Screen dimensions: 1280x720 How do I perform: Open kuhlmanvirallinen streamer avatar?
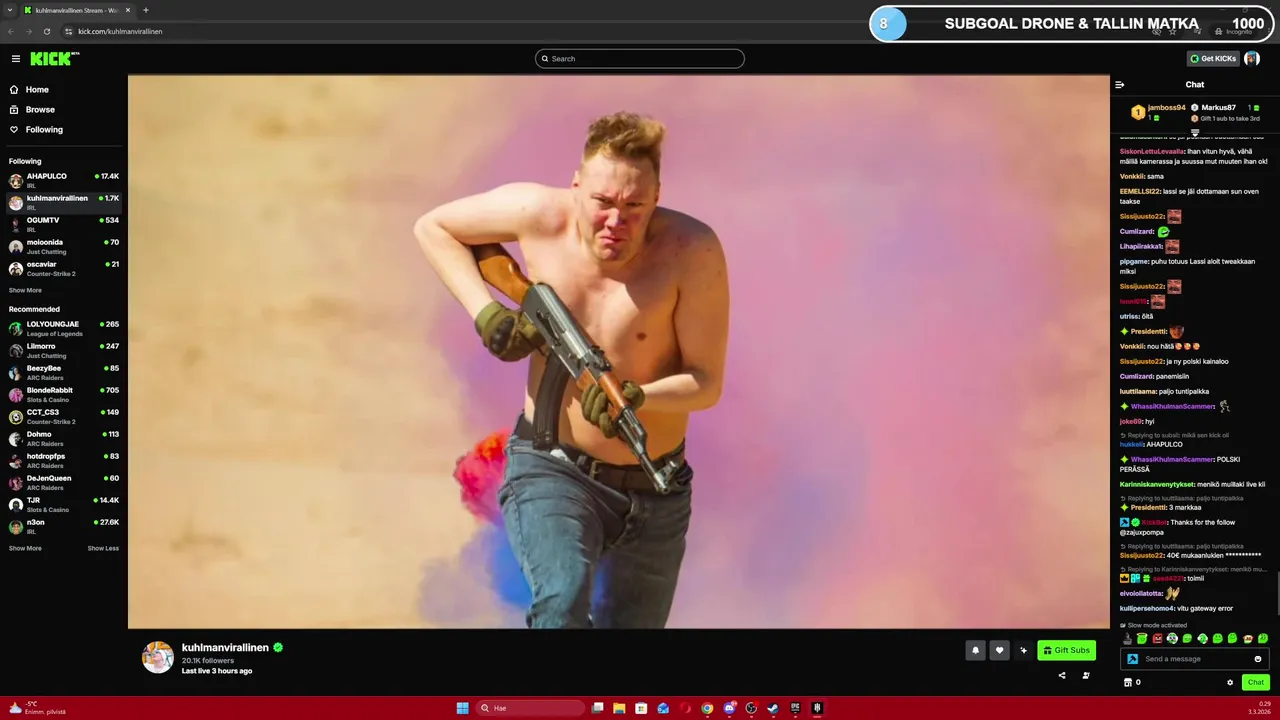click(157, 657)
